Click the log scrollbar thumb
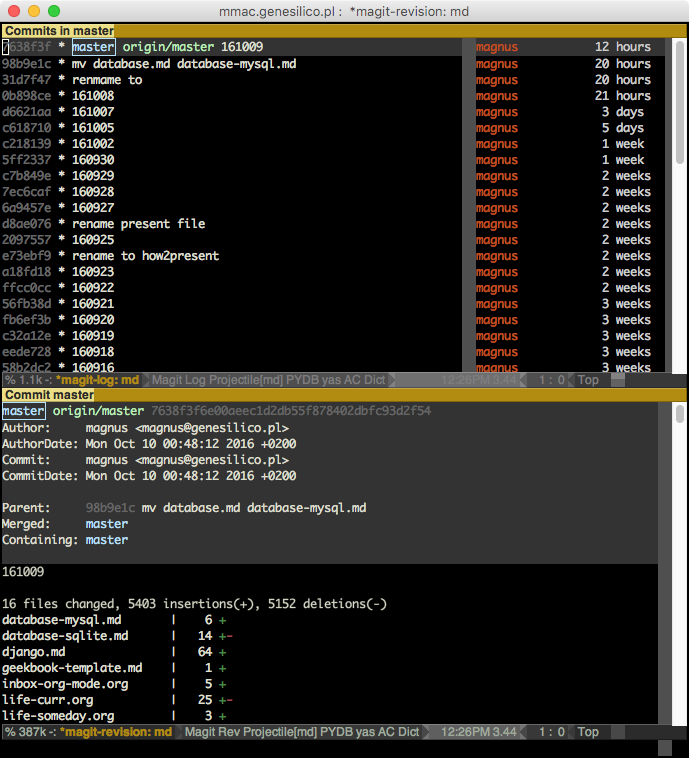Image resolution: width=689 pixels, height=758 pixels. [680, 102]
